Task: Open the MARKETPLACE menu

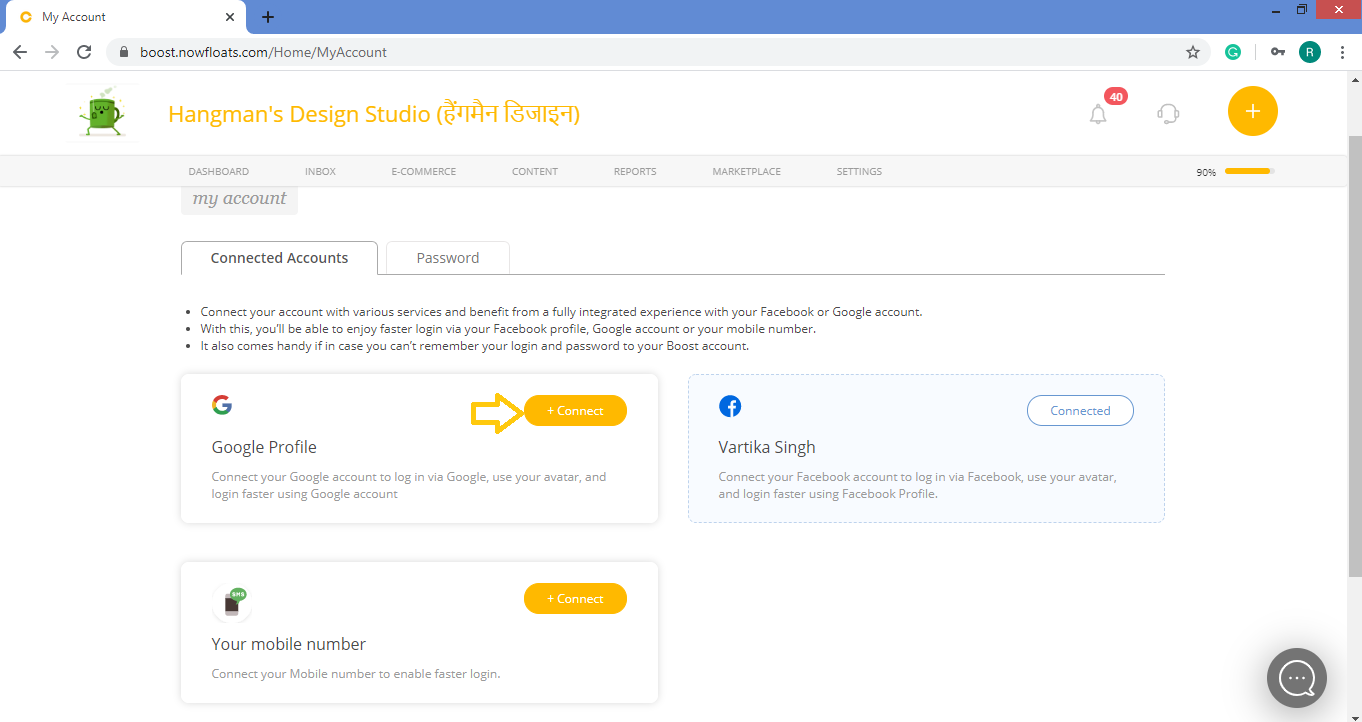Action: tap(746, 172)
